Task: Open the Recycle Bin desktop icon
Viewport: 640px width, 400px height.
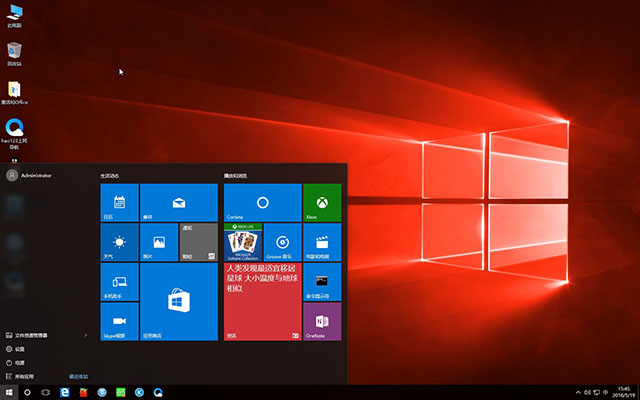Action: (15, 52)
